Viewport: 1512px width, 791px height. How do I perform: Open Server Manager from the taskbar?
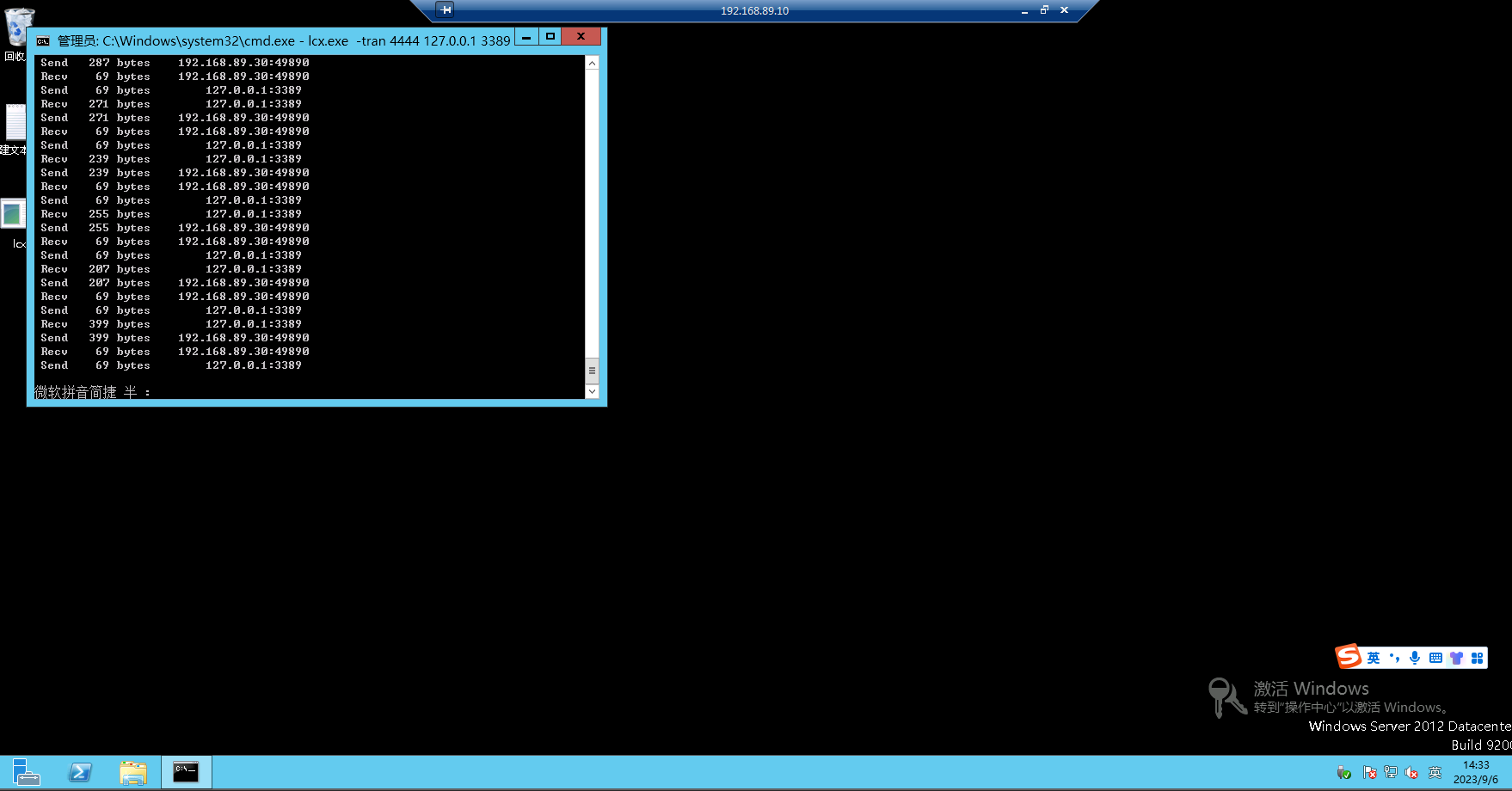(27, 772)
